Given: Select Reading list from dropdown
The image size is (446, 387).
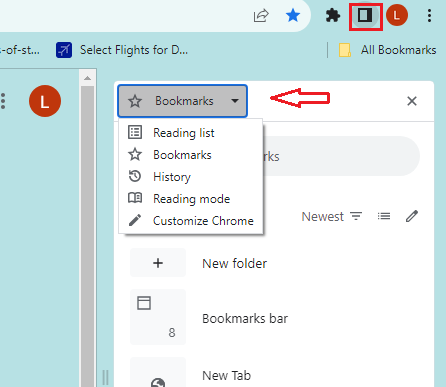Looking at the screenshot, I should pos(191,133).
